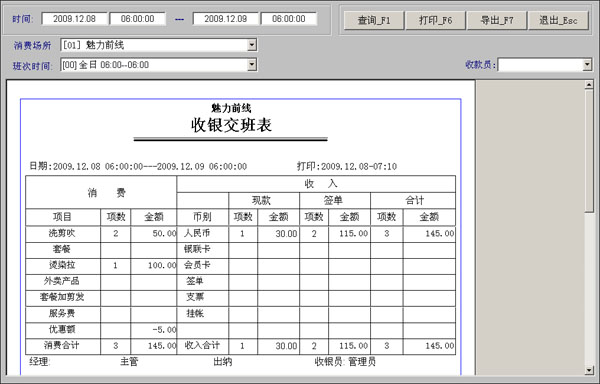Image resolution: width=600 pixels, height=384 pixels.
Task: Open the 收款员 cashier dropdown arrow
Action: point(587,65)
